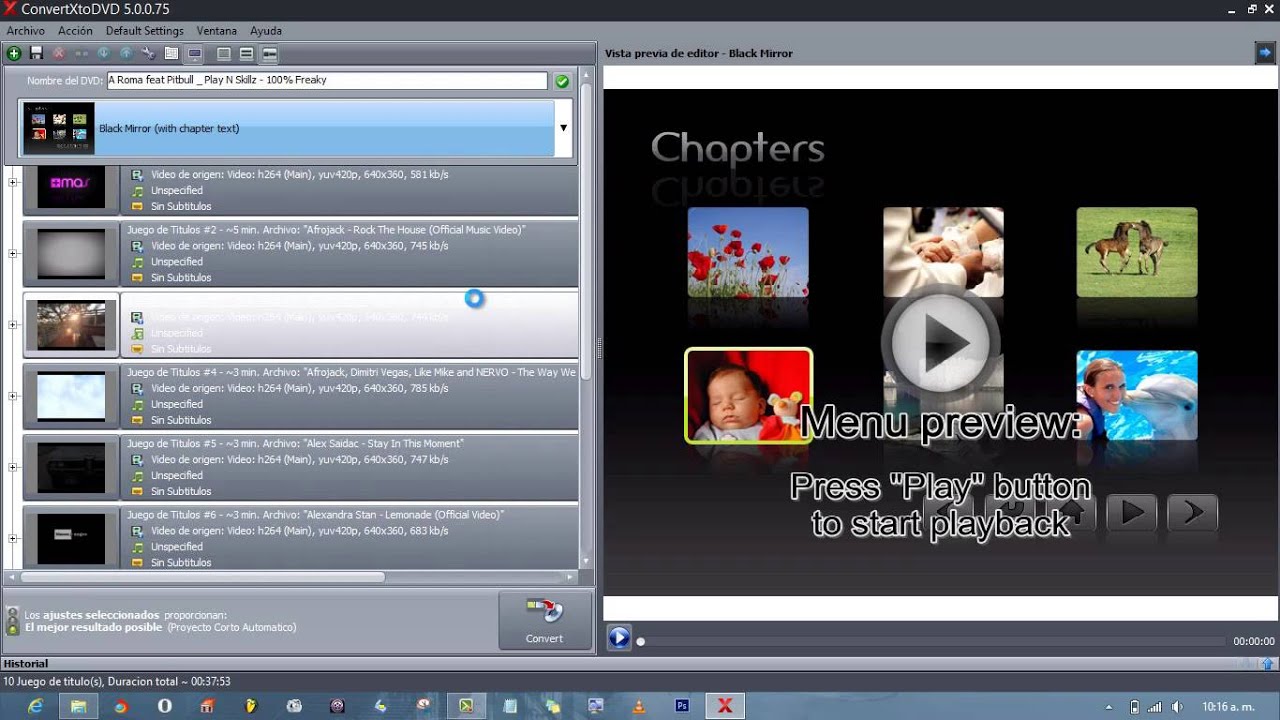The image size is (1280, 720).
Task: Open the Ventana menu
Action: [217, 31]
